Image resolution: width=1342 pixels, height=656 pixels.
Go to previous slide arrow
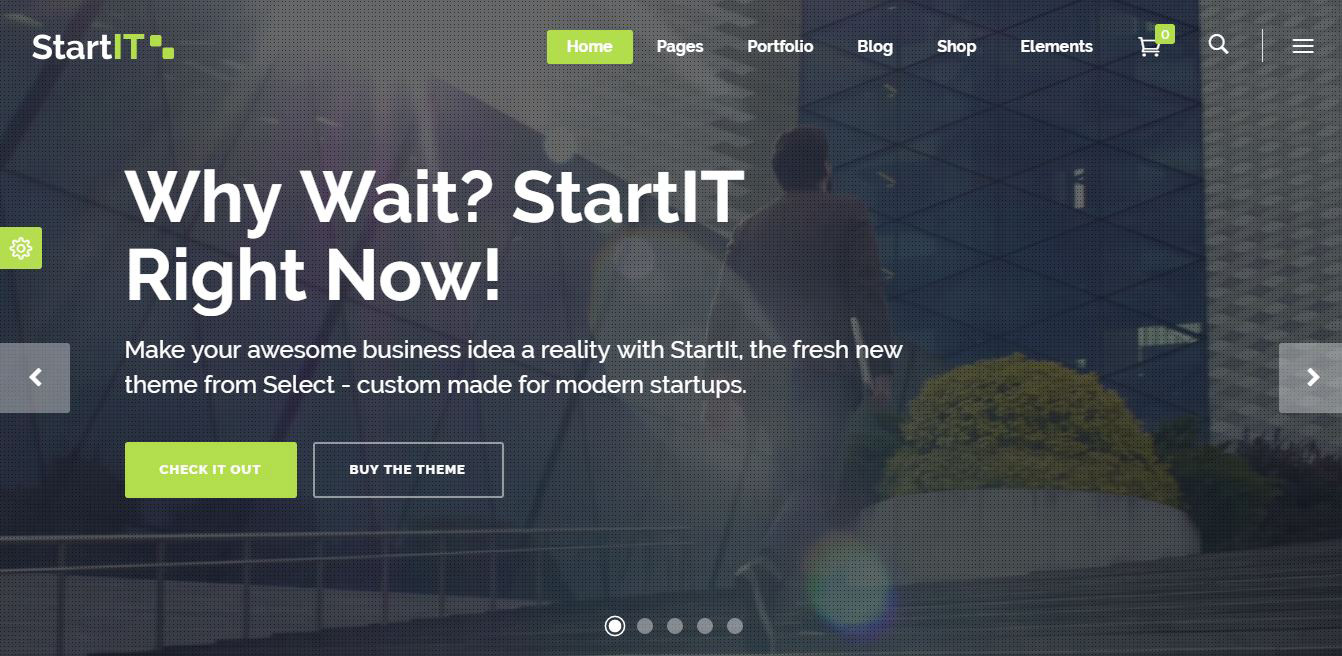[x=35, y=377]
